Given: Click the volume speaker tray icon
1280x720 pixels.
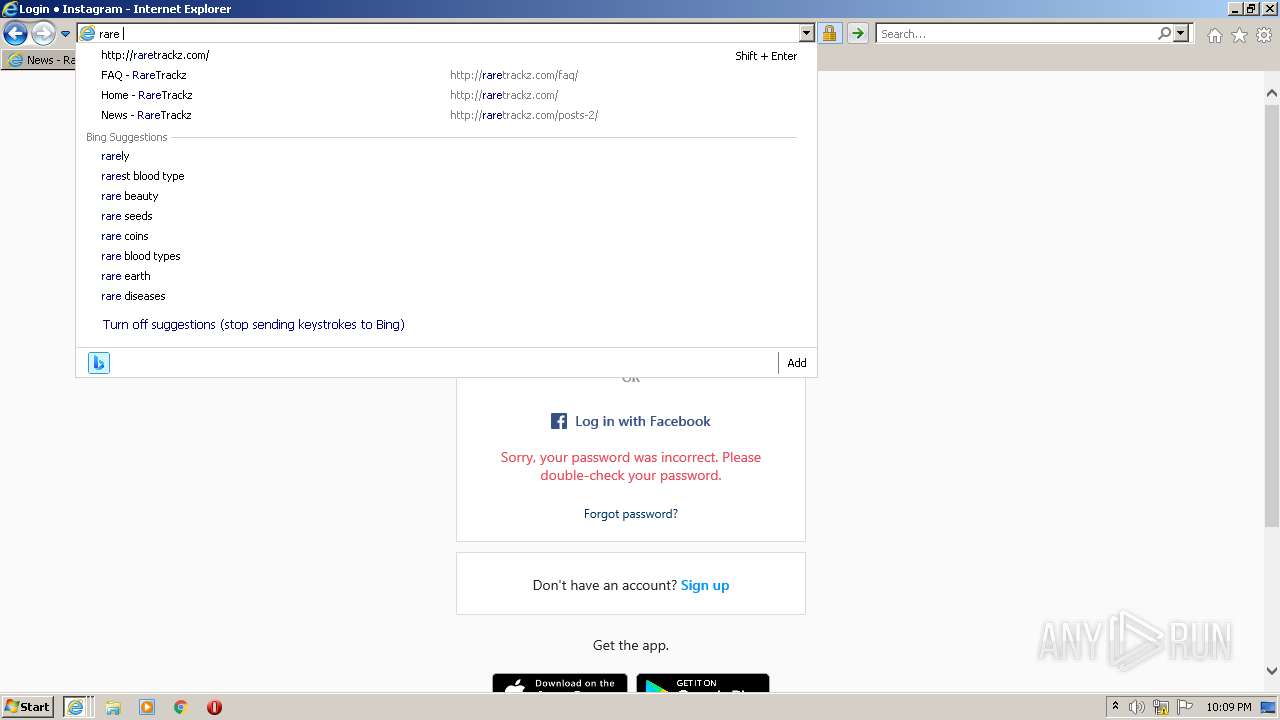Looking at the screenshot, I should tap(1137, 707).
